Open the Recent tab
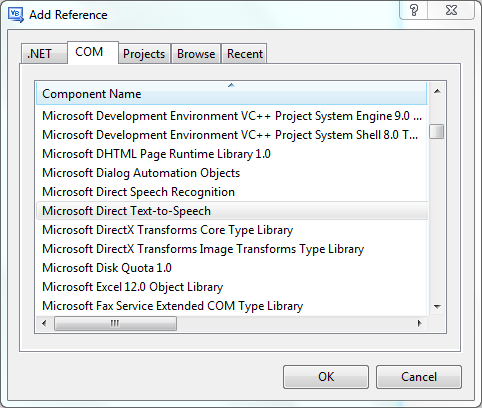The image size is (482, 408). click(x=245, y=54)
